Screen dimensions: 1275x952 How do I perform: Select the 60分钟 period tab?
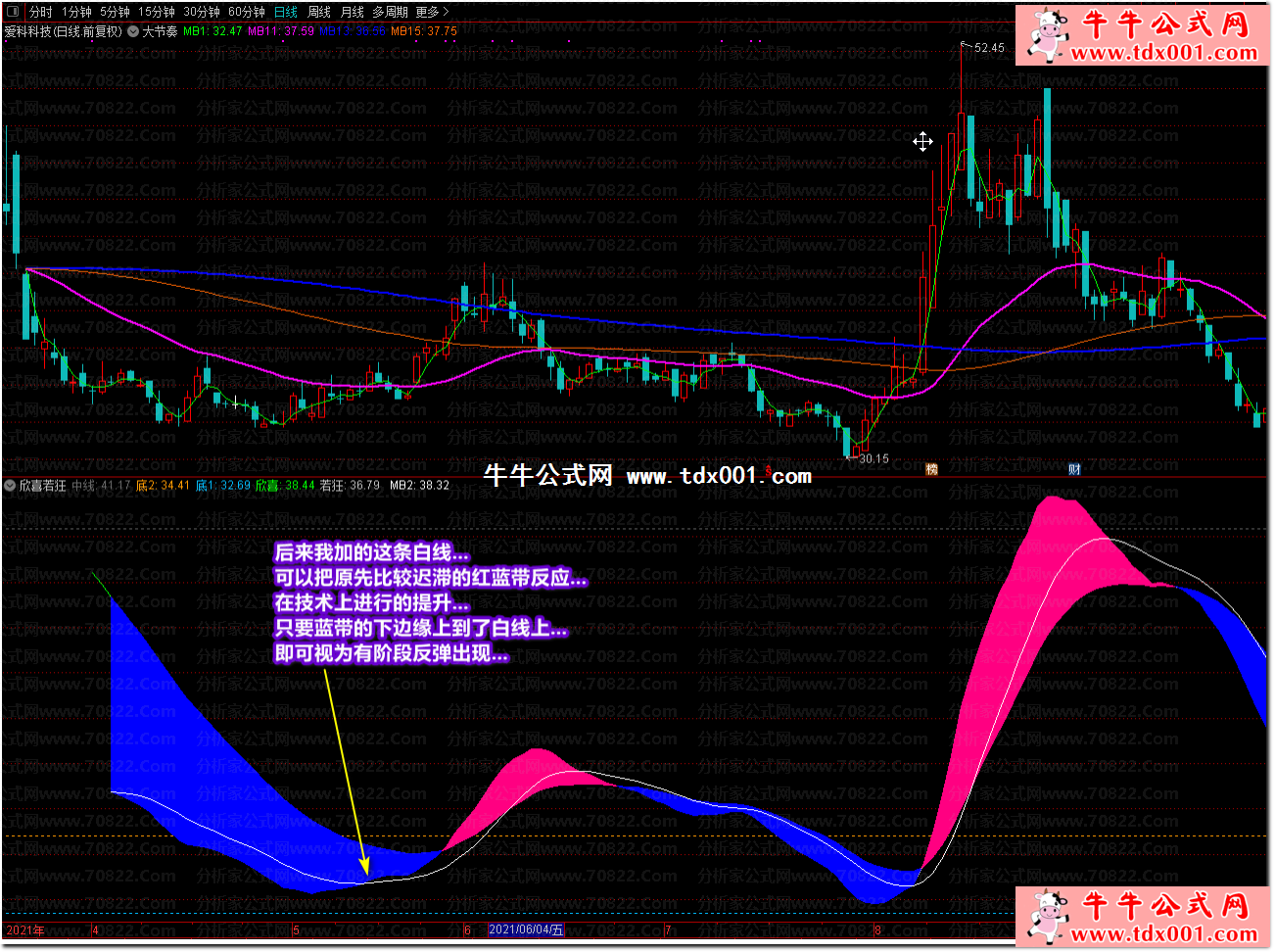point(247,12)
